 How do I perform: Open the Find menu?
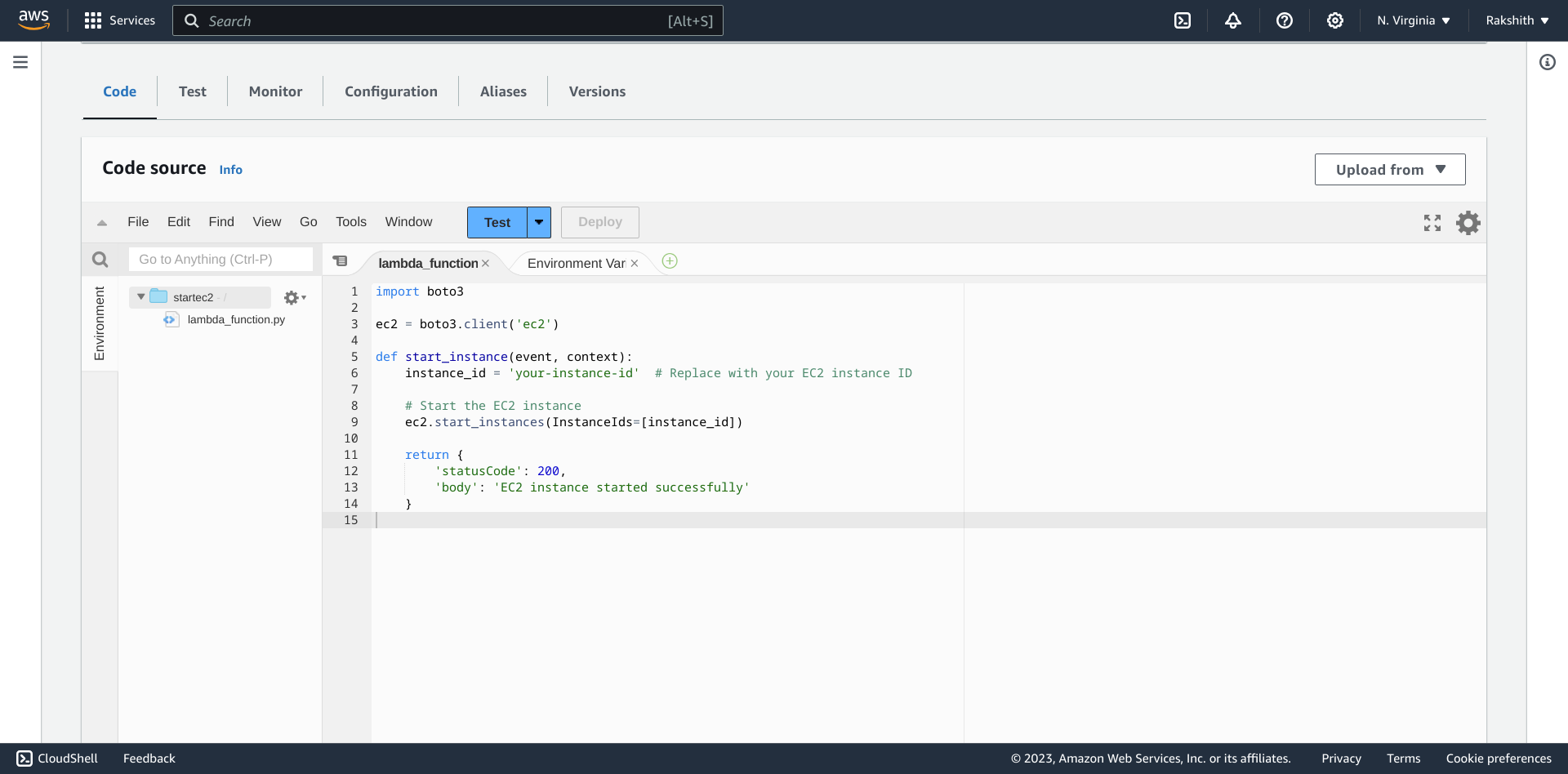click(221, 222)
